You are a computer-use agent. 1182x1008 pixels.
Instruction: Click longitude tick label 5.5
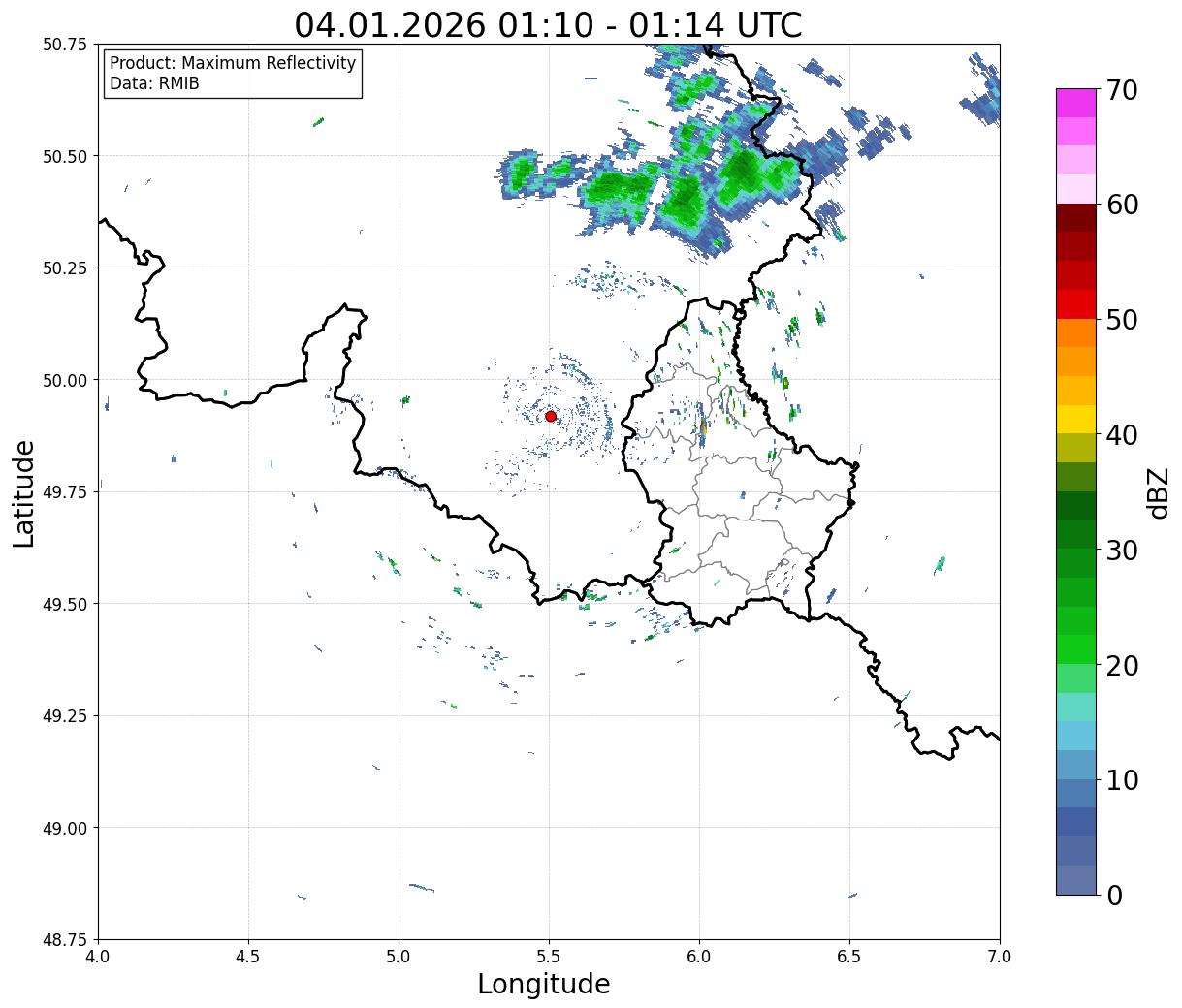pyautogui.click(x=549, y=957)
